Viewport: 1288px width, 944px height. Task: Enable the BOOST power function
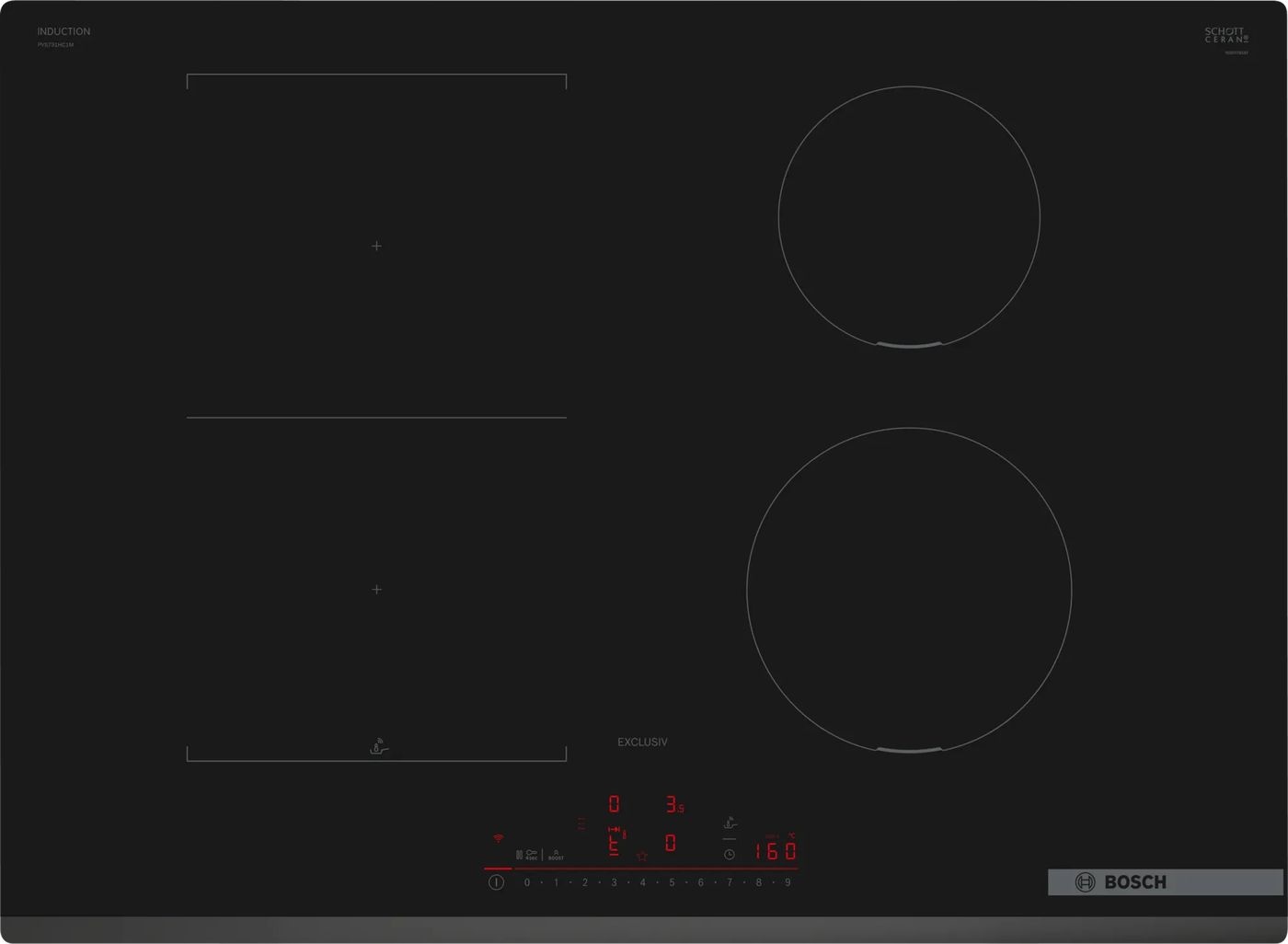(556, 855)
